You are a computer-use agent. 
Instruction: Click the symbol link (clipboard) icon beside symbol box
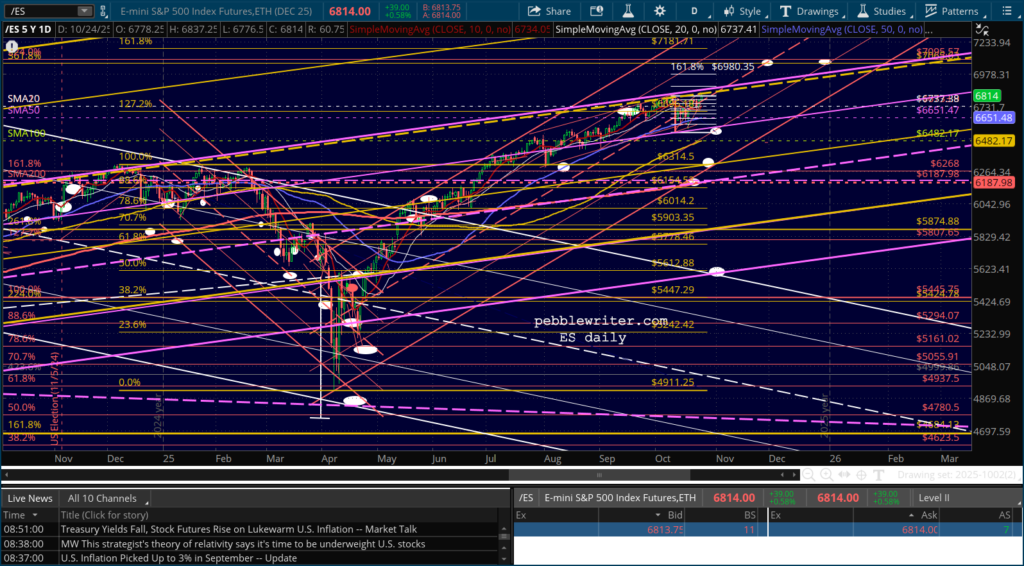pyautogui.click(x=104, y=11)
